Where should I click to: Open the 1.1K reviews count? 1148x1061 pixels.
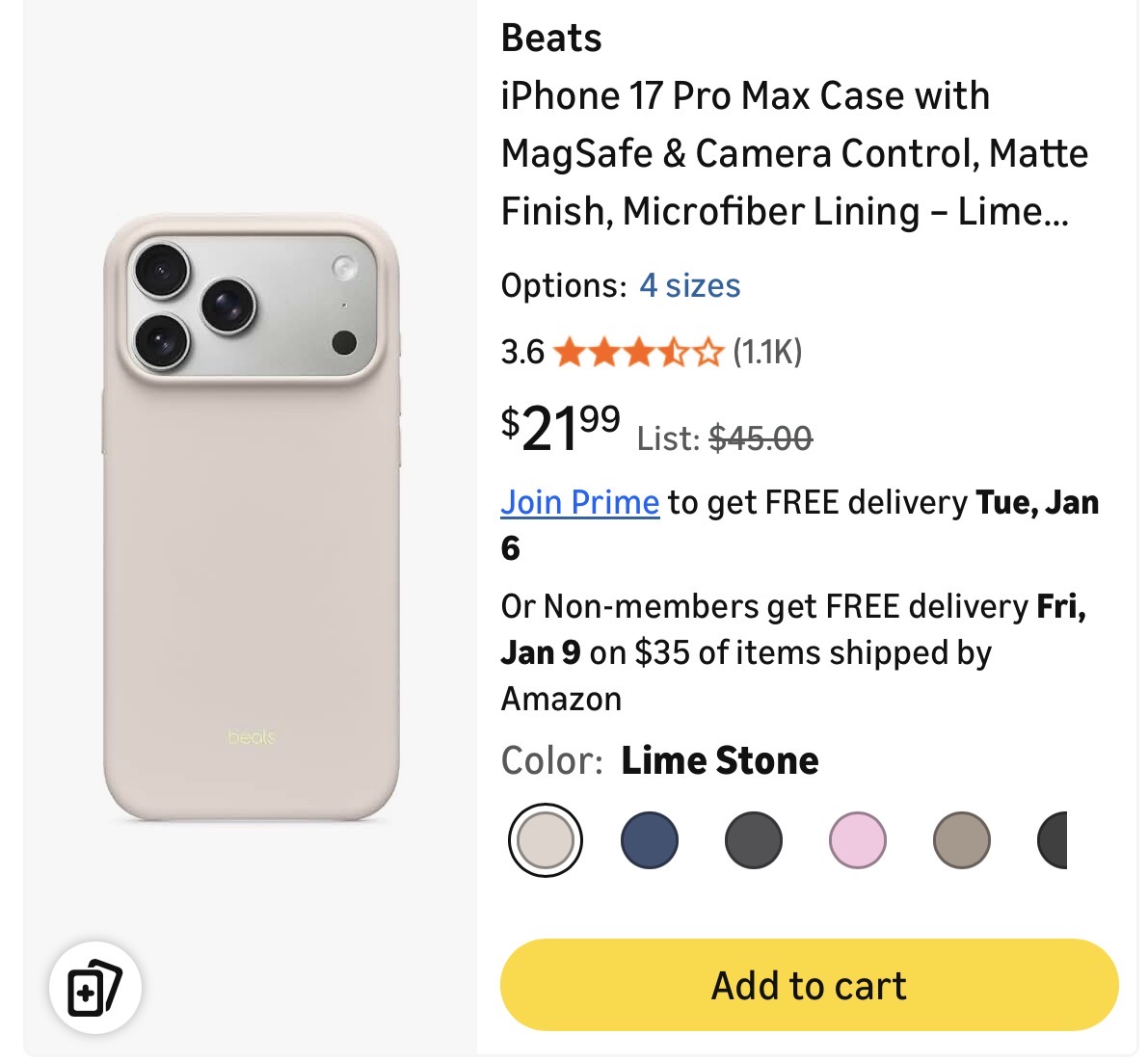[767, 353]
